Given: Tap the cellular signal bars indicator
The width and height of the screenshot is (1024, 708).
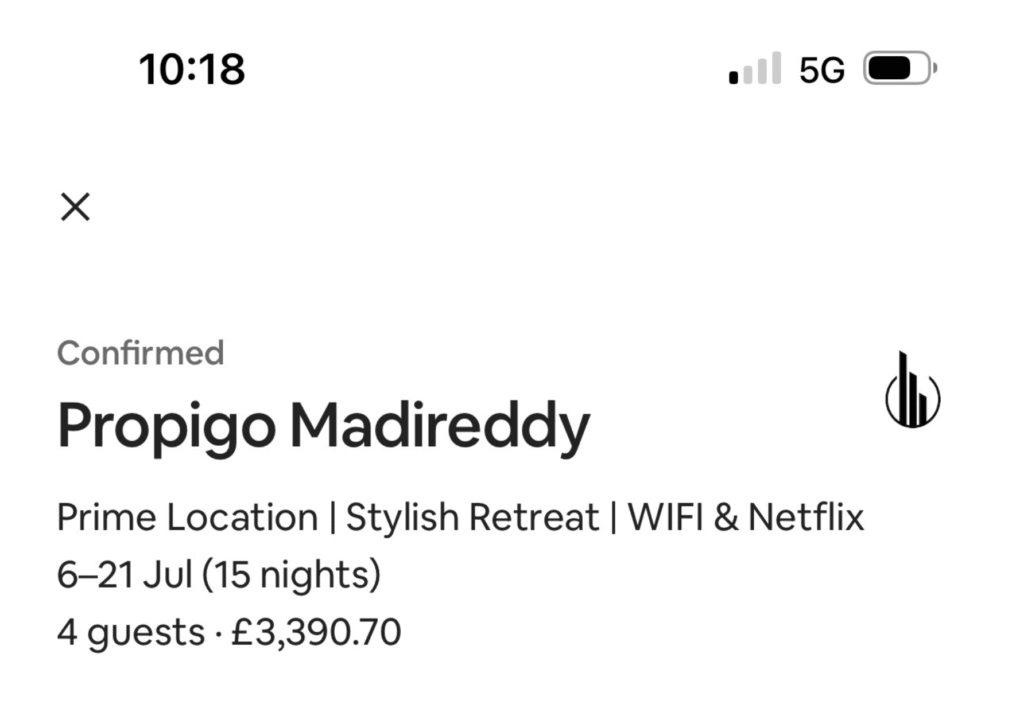Looking at the screenshot, I should (755, 70).
